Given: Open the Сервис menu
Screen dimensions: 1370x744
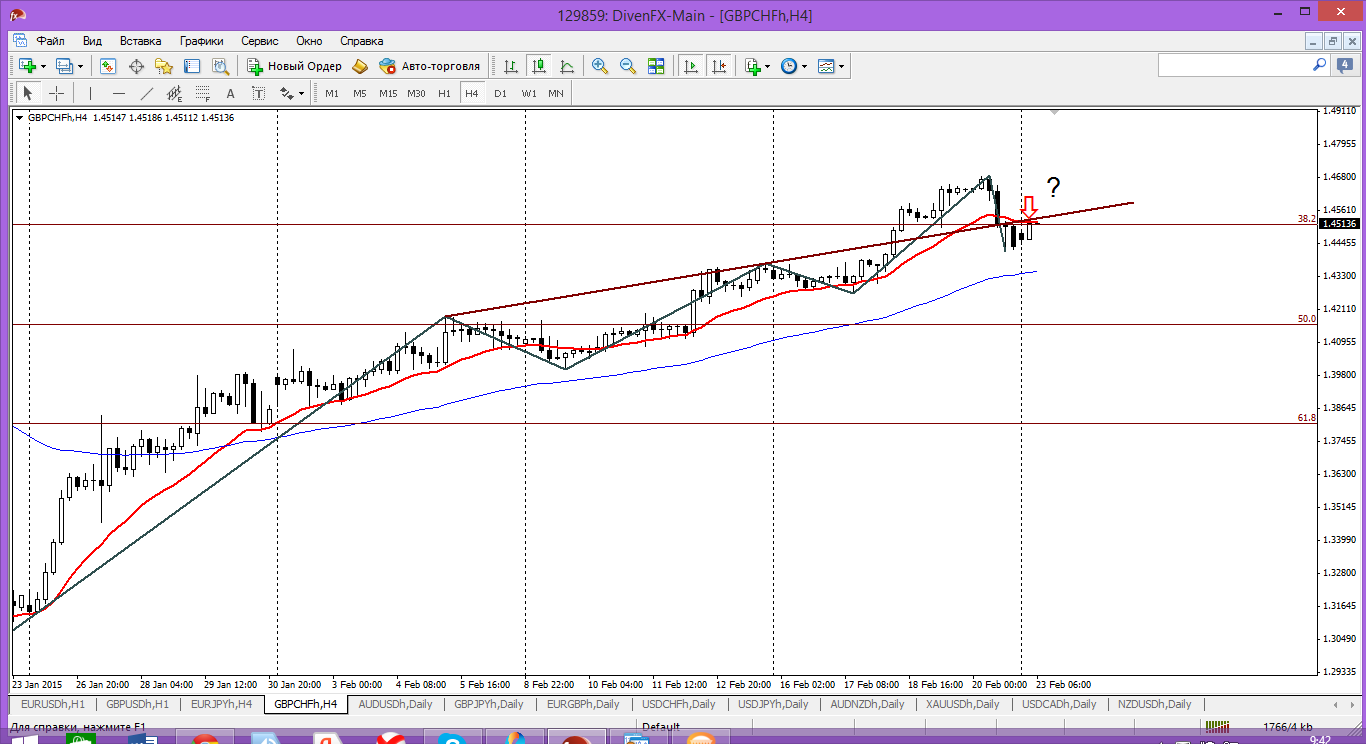Looking at the screenshot, I should [260, 41].
